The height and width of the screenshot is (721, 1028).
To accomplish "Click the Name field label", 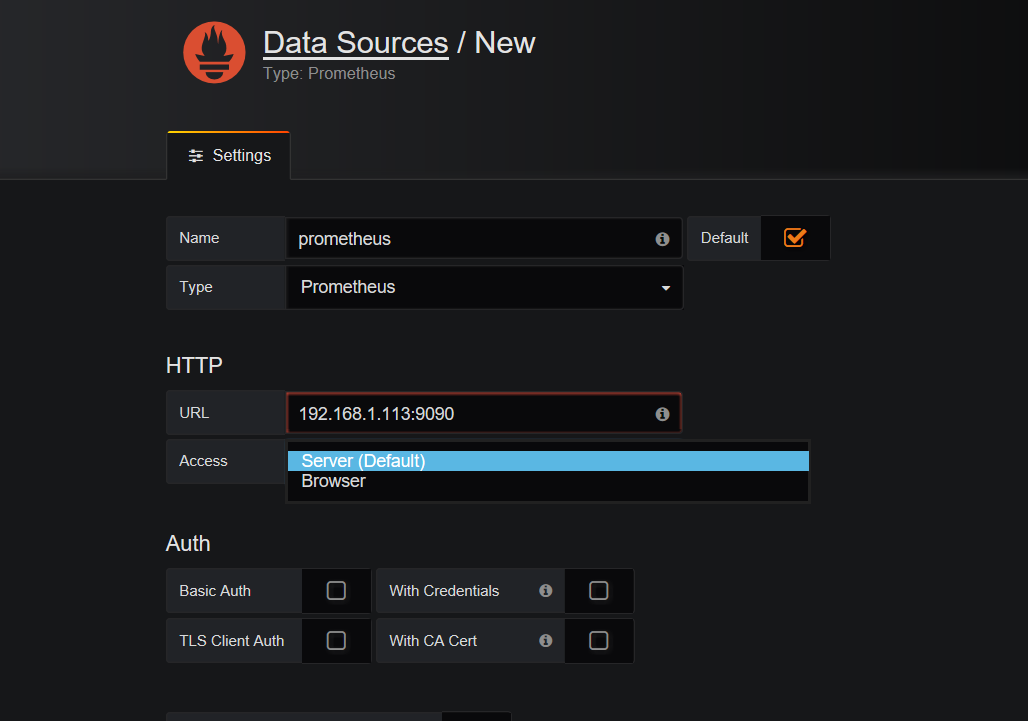I will pyautogui.click(x=199, y=238).
